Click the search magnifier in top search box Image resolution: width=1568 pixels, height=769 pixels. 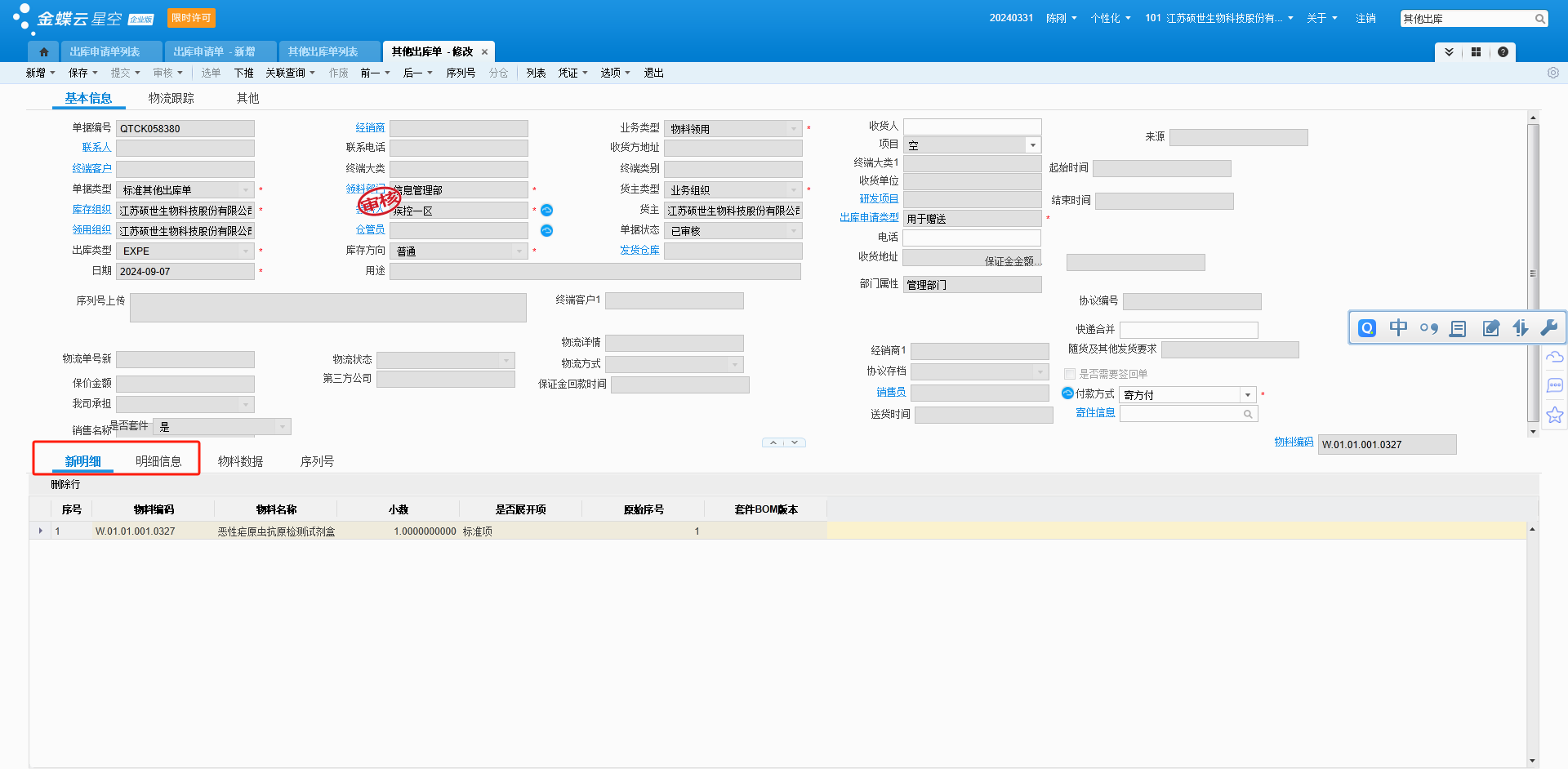(x=1539, y=19)
